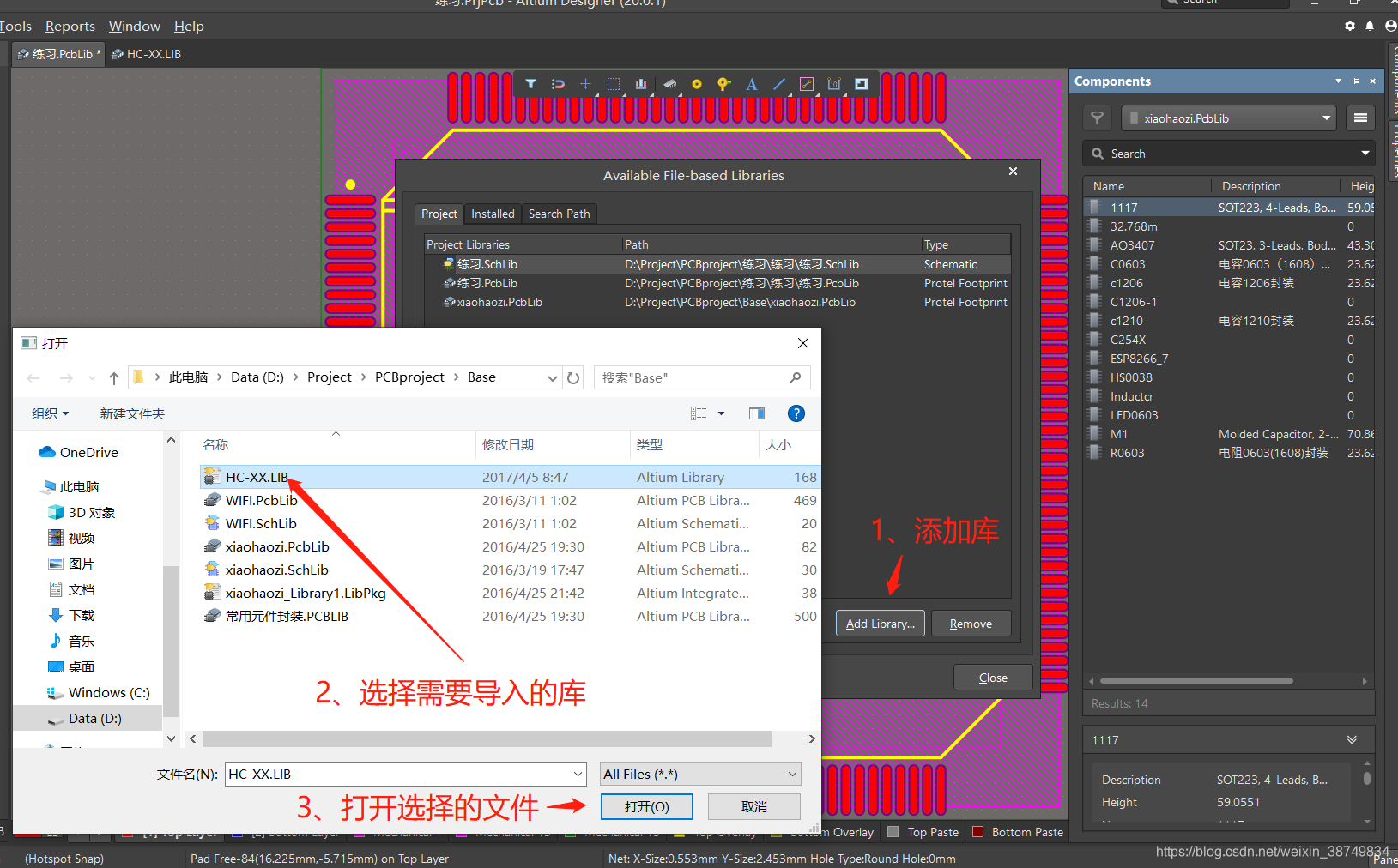The height and width of the screenshot is (868, 1398).
Task: Open the view options dropdown arrow
Action: pos(721,413)
